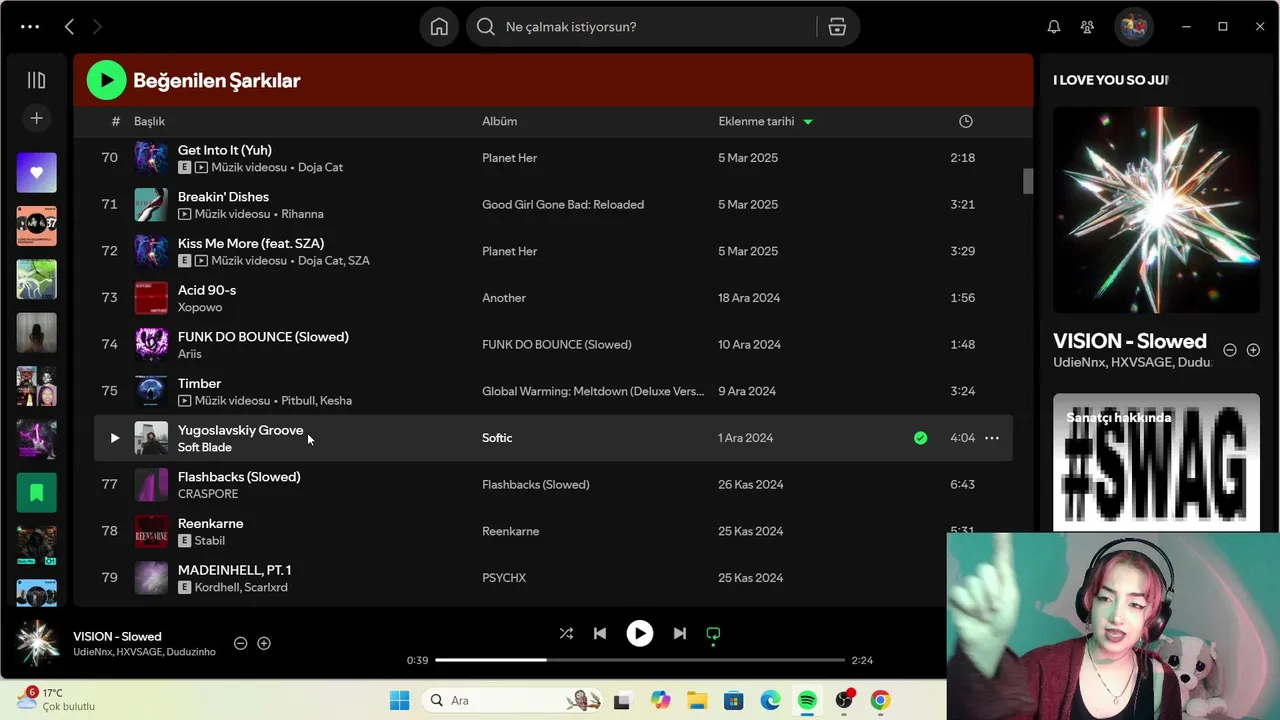The width and height of the screenshot is (1280, 720).
Task: Seek on the playback progress bar
Action: pos(640,660)
